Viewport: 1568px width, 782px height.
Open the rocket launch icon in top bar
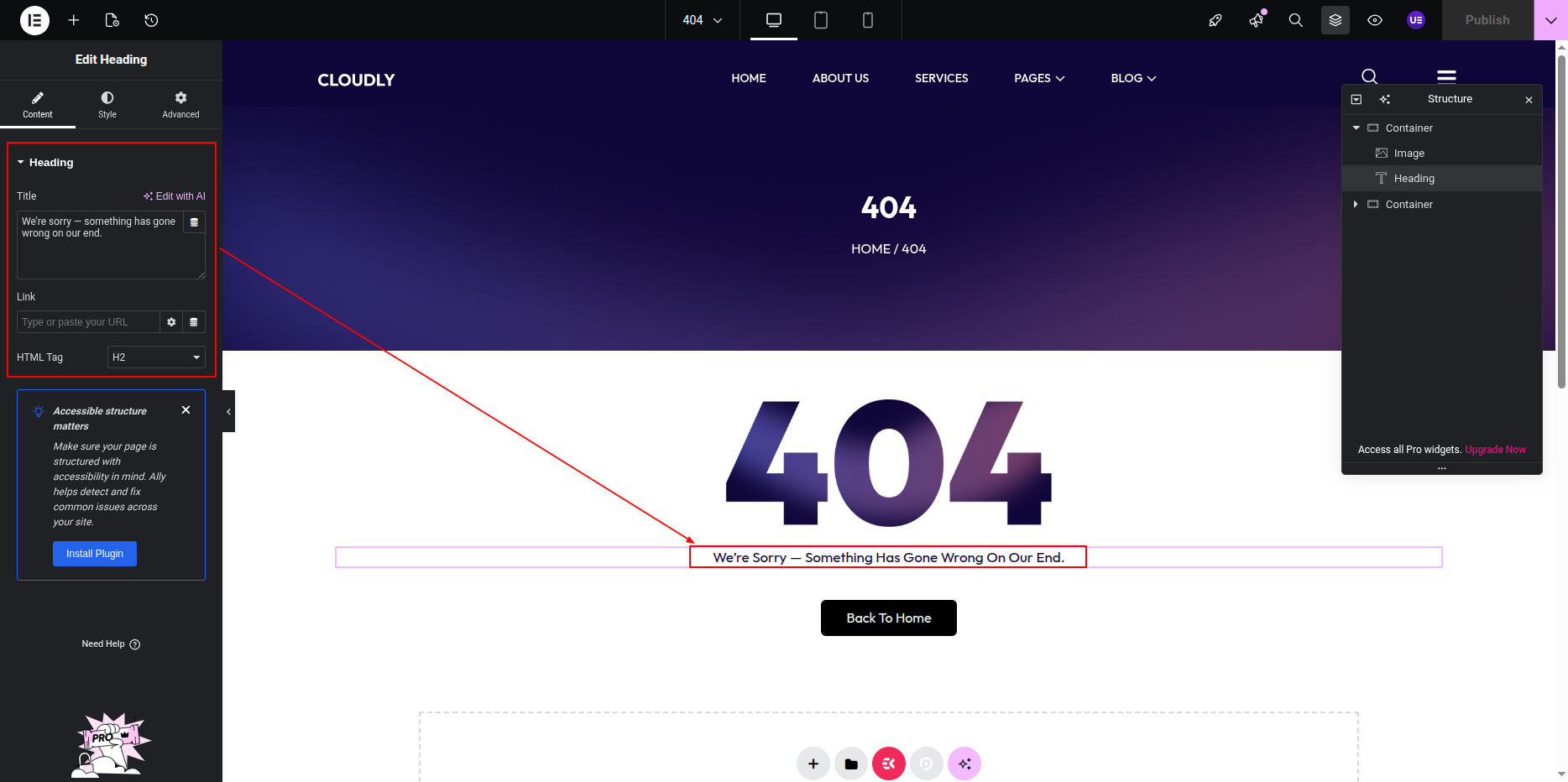[x=1215, y=20]
